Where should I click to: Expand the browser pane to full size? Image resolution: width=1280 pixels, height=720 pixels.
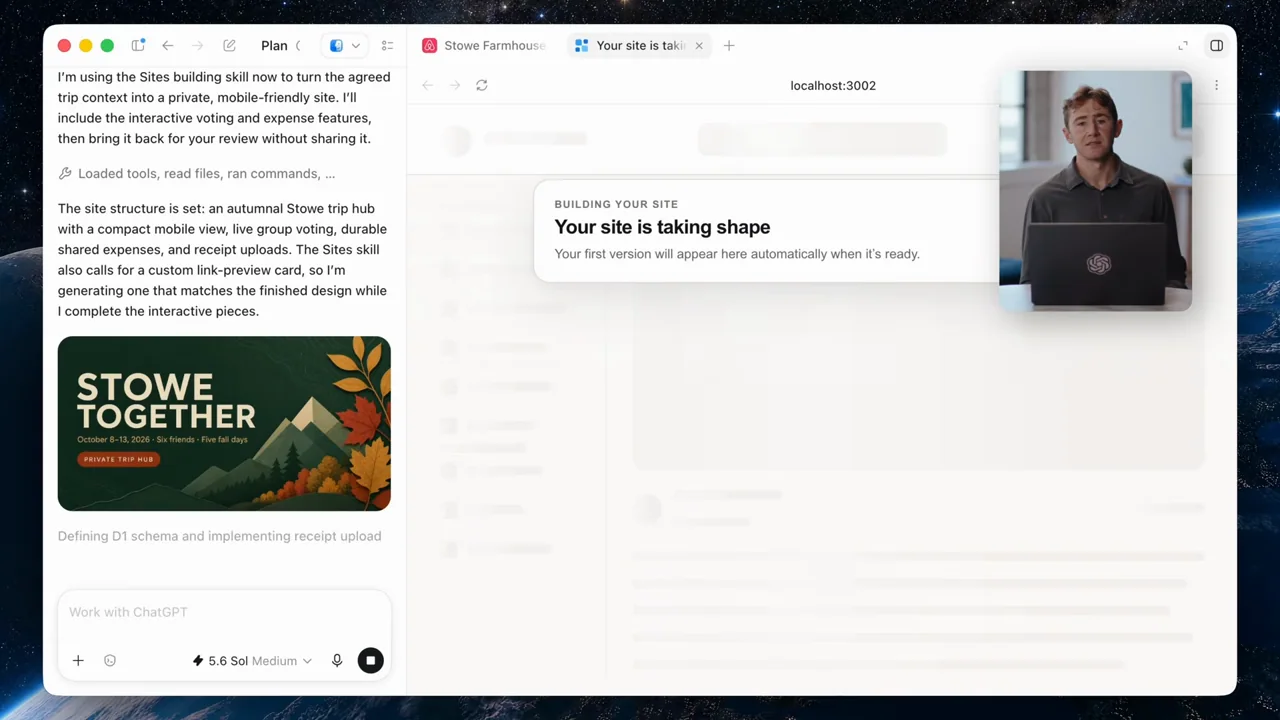click(1183, 45)
